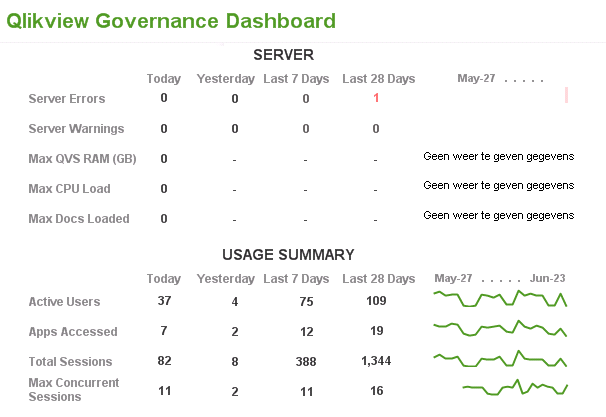Click the Server Last 28 Days header
This screenshot has width=606, height=417.
(378, 78)
